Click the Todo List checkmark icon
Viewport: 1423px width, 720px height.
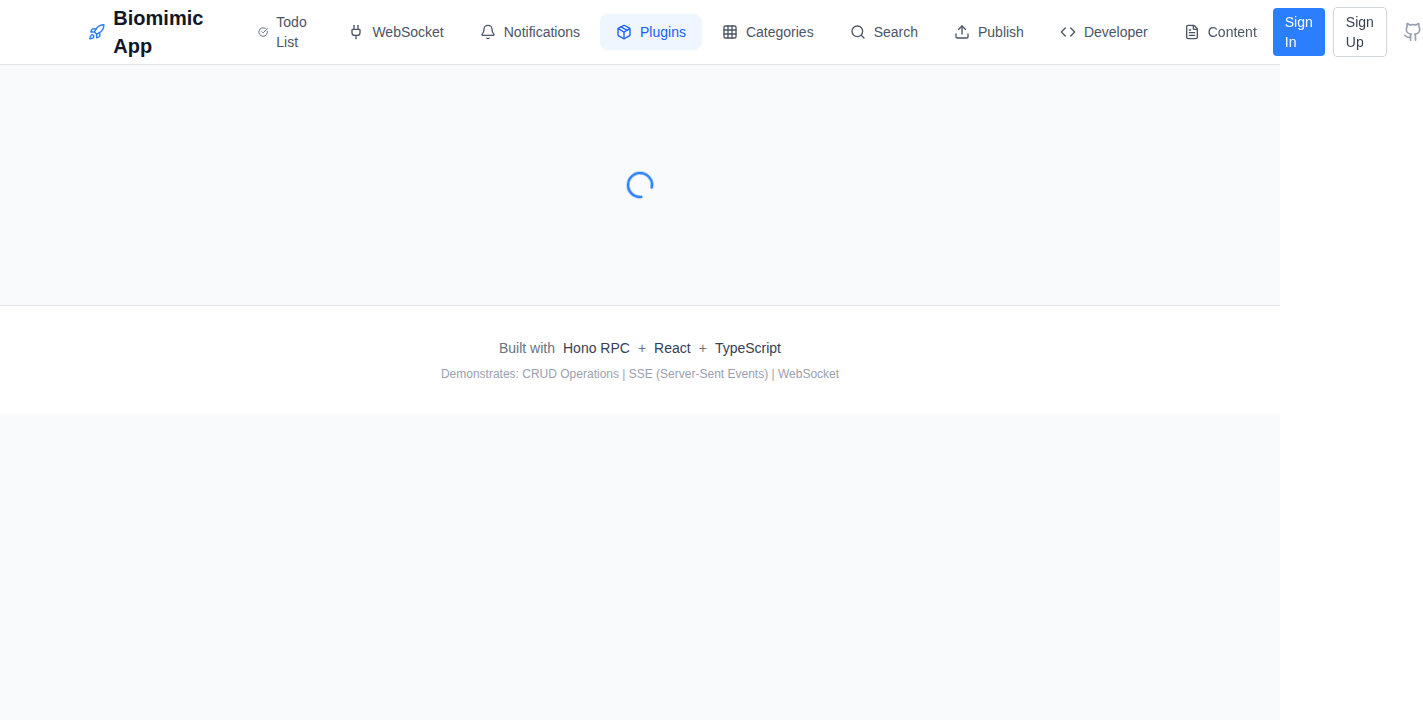[x=263, y=32]
